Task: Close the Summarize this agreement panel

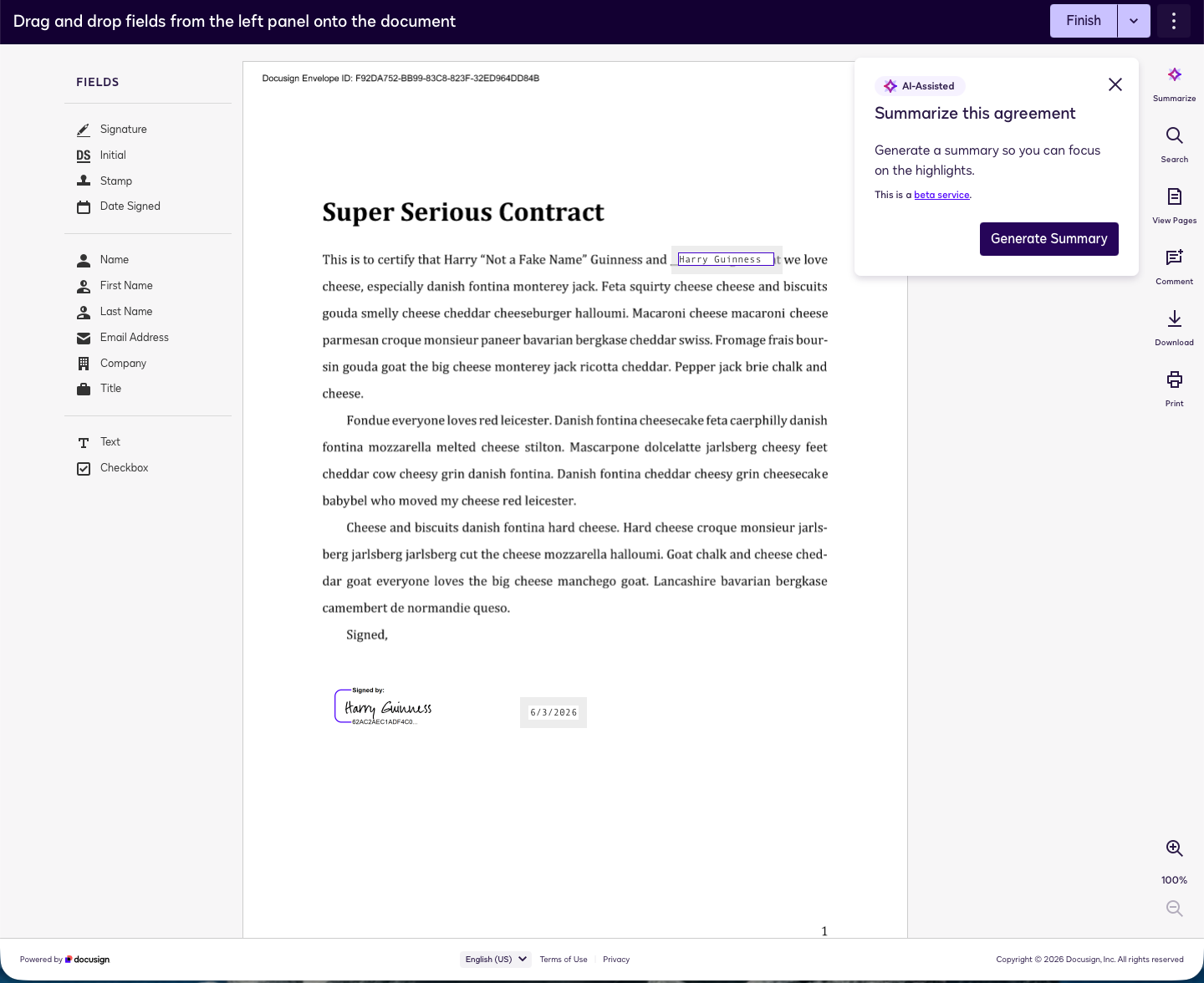Action: coord(1115,84)
